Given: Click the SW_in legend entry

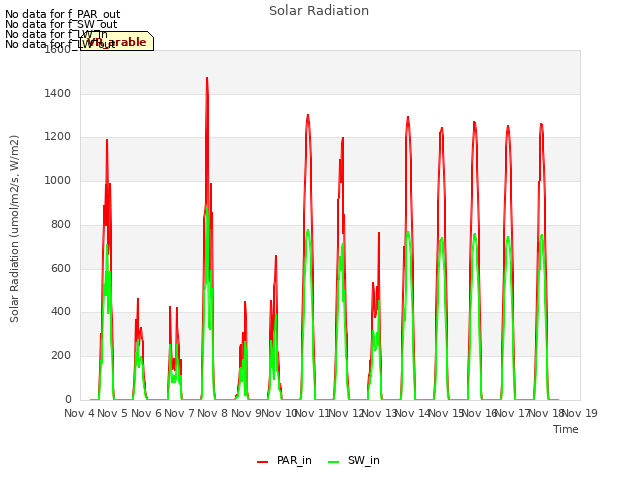Looking at the screenshot, I should pyautogui.click(x=354, y=460).
